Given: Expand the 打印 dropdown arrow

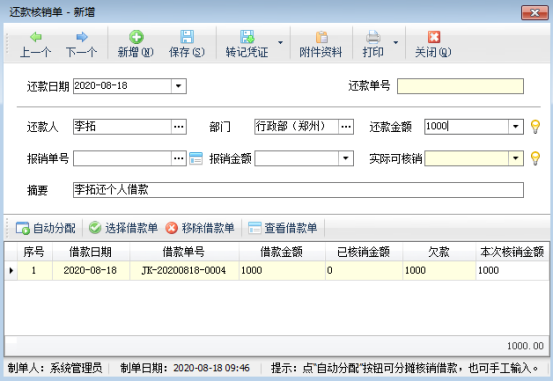Looking at the screenshot, I should click(x=396, y=43).
